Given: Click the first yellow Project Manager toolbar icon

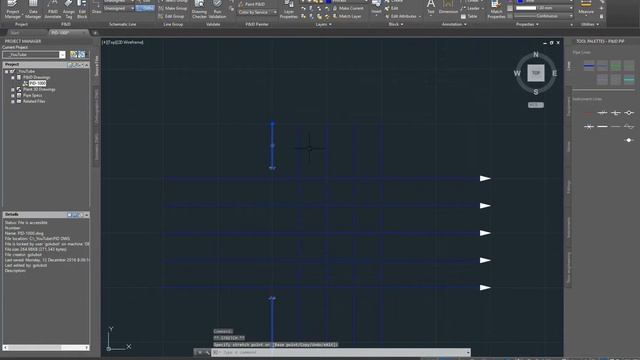Looking at the screenshot, I should pos(73,54).
